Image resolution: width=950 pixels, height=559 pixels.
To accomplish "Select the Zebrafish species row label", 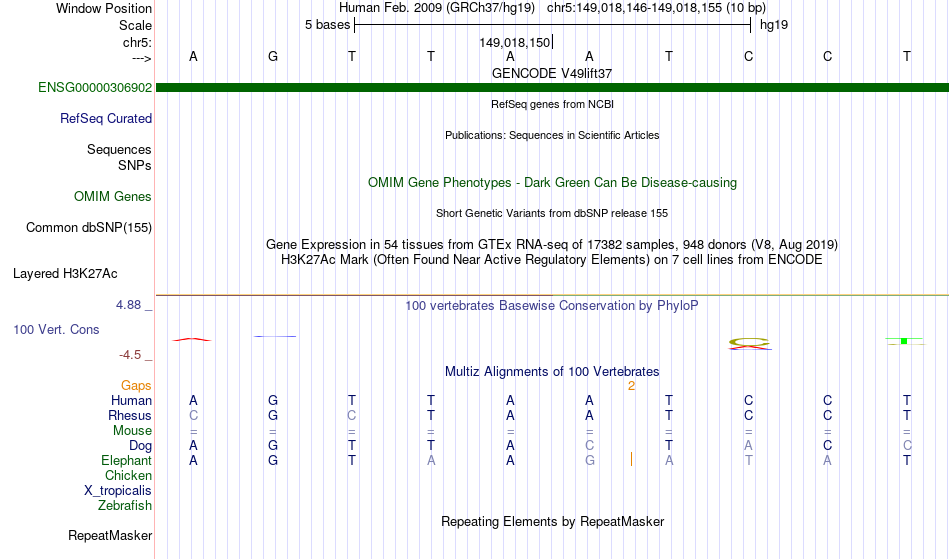I will pos(125,506).
